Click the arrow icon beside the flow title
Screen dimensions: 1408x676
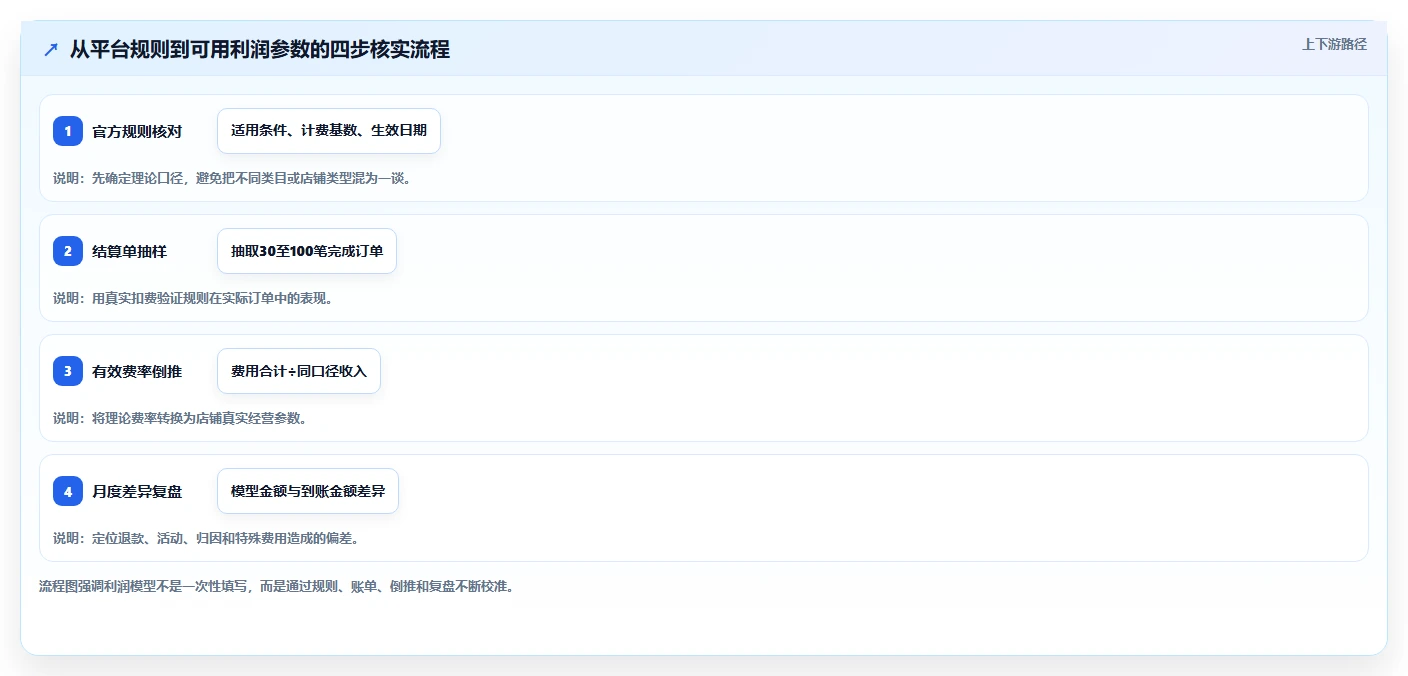tap(51, 49)
